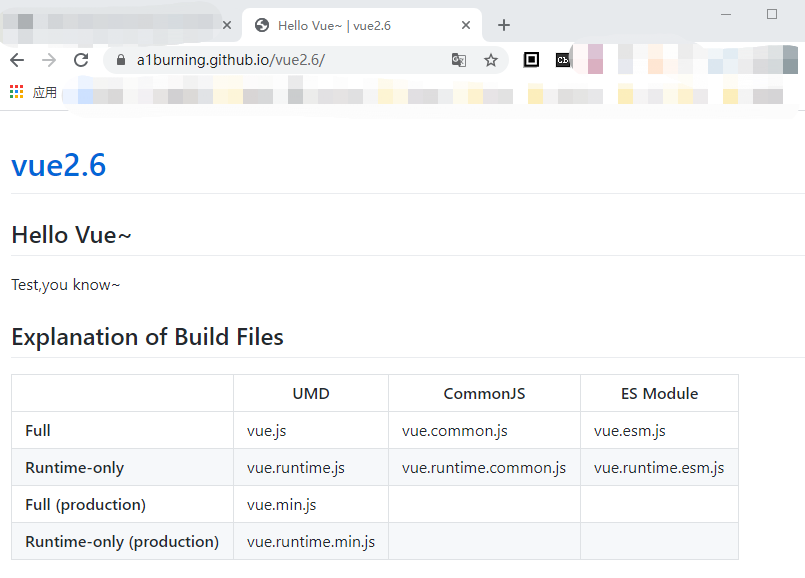Click the UMD column header

[311, 394]
